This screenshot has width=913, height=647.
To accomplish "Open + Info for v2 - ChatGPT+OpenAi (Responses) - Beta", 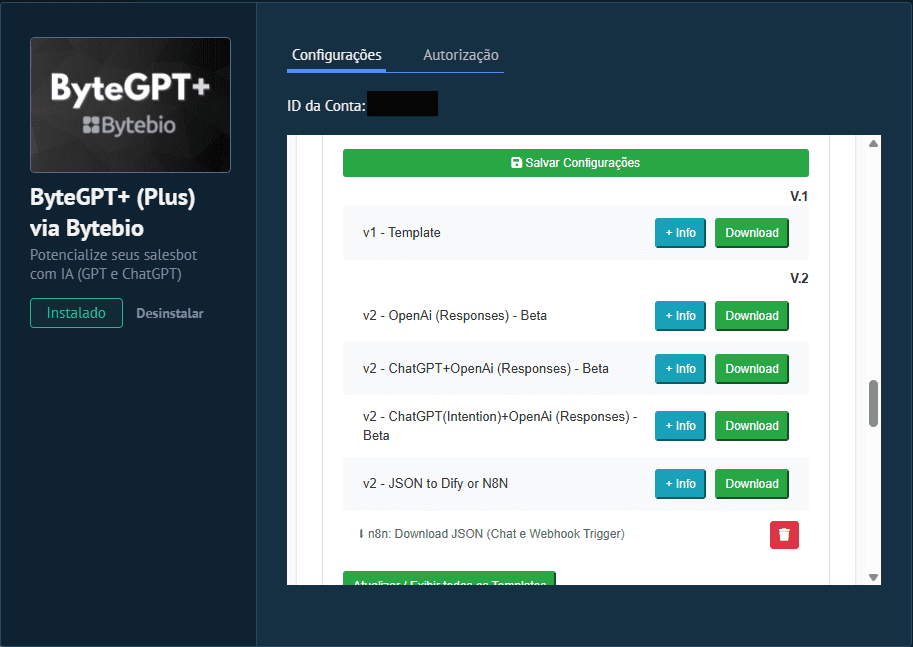I will click(680, 369).
